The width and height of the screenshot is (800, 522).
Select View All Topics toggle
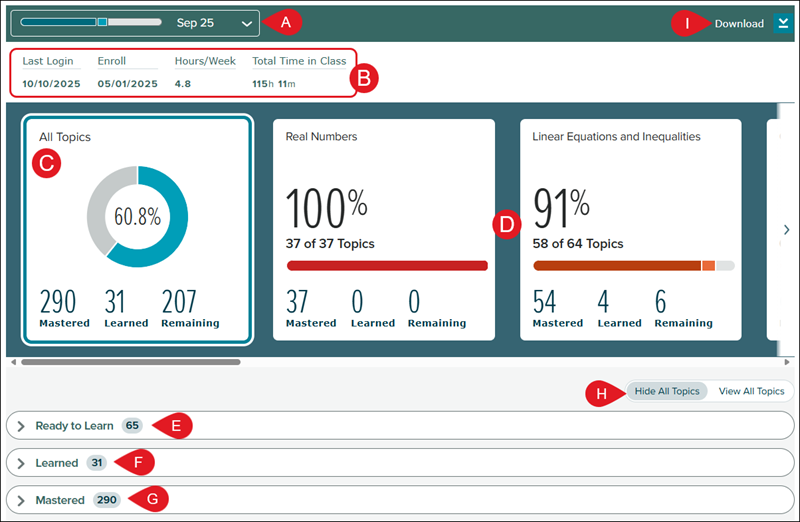(751, 391)
